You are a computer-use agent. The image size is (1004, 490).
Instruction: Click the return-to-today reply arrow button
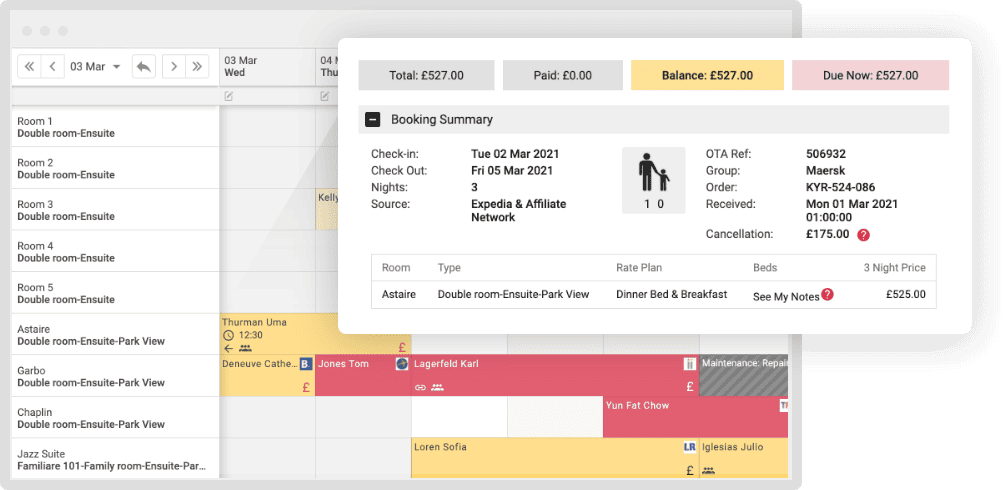tap(144, 67)
